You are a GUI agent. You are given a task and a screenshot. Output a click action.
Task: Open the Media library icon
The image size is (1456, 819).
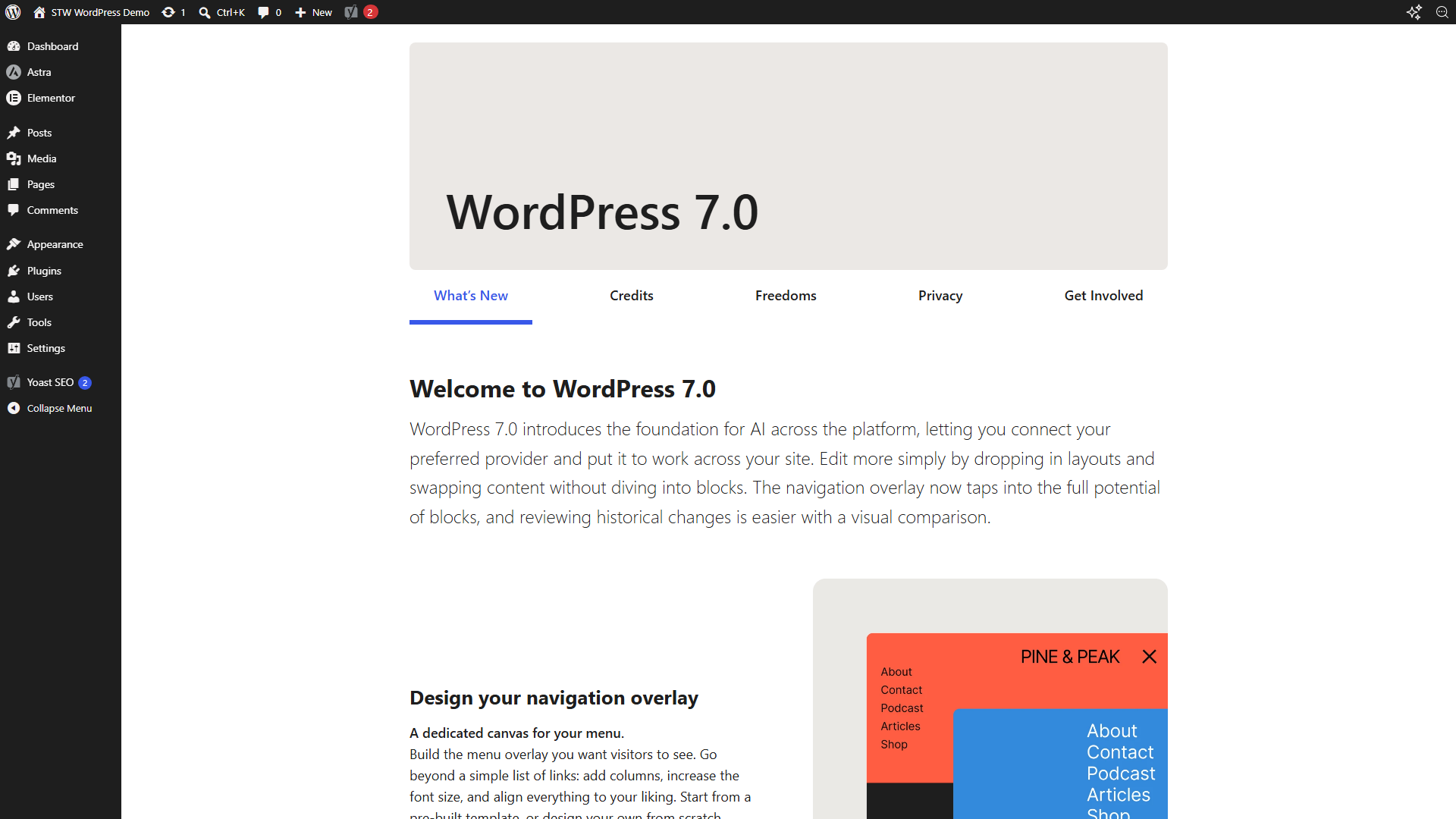click(14, 158)
